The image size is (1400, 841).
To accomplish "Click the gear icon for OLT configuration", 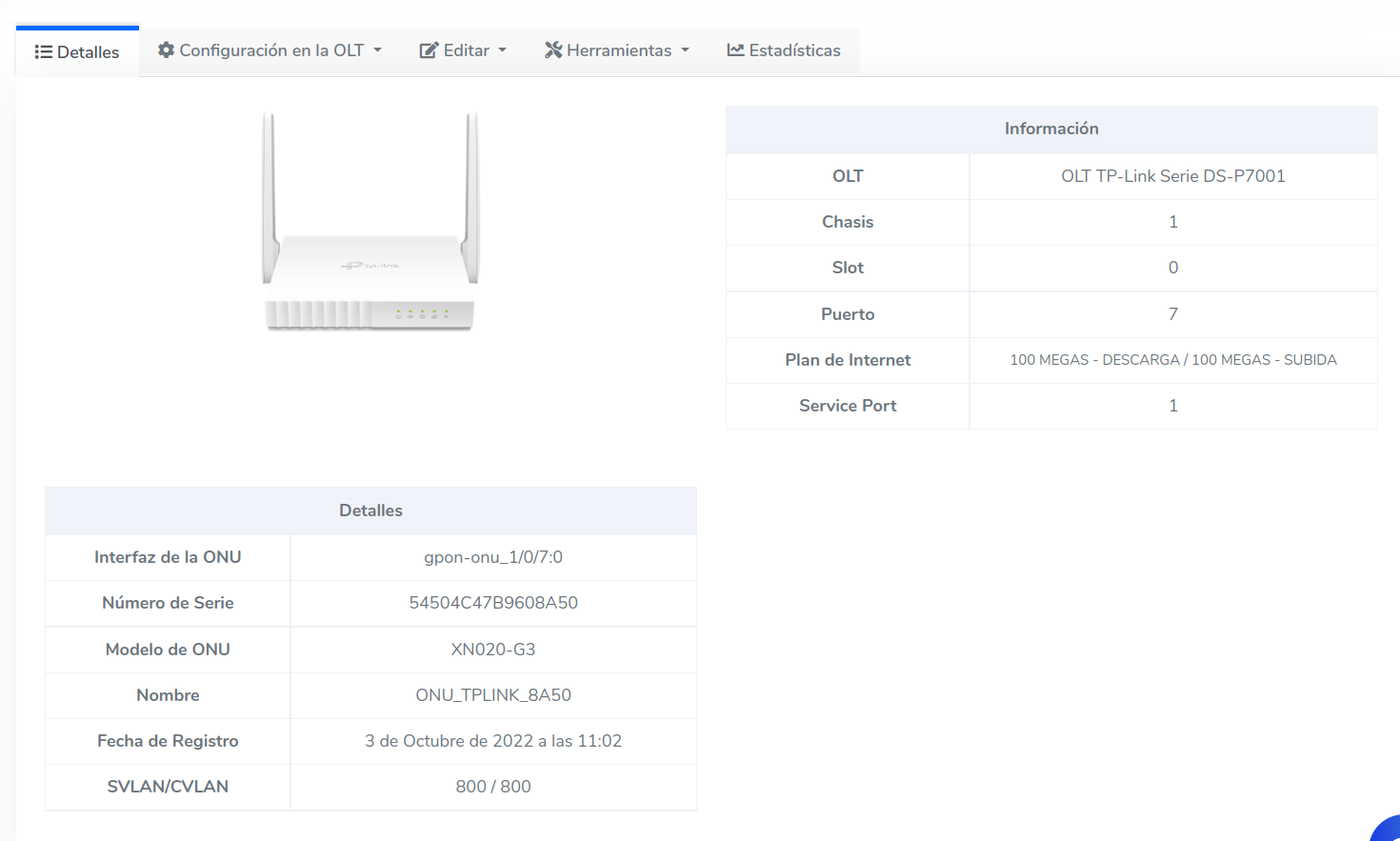I will coord(166,50).
